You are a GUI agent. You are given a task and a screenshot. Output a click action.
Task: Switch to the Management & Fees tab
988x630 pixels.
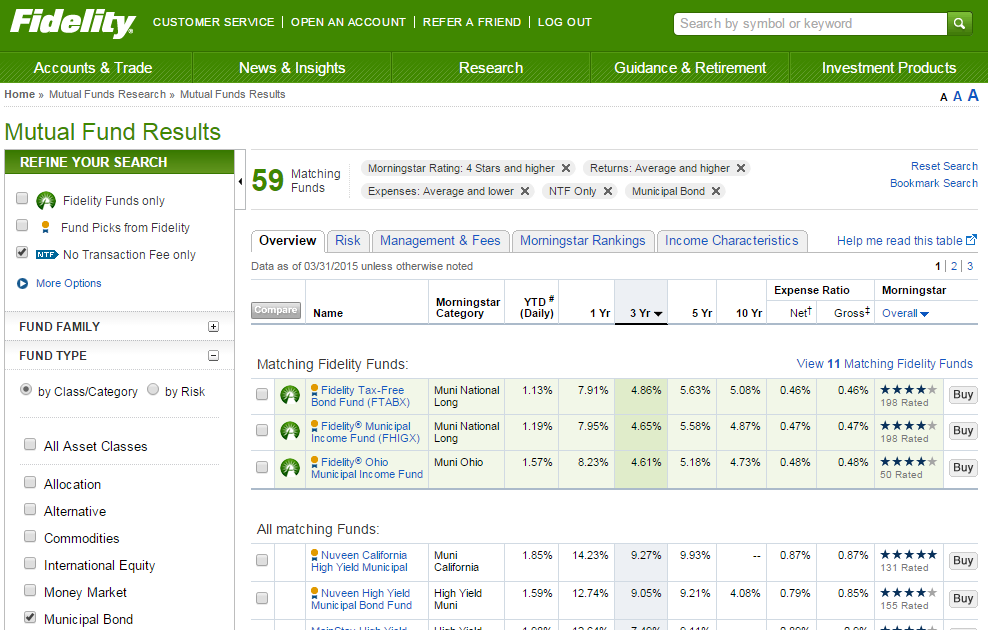tap(440, 241)
